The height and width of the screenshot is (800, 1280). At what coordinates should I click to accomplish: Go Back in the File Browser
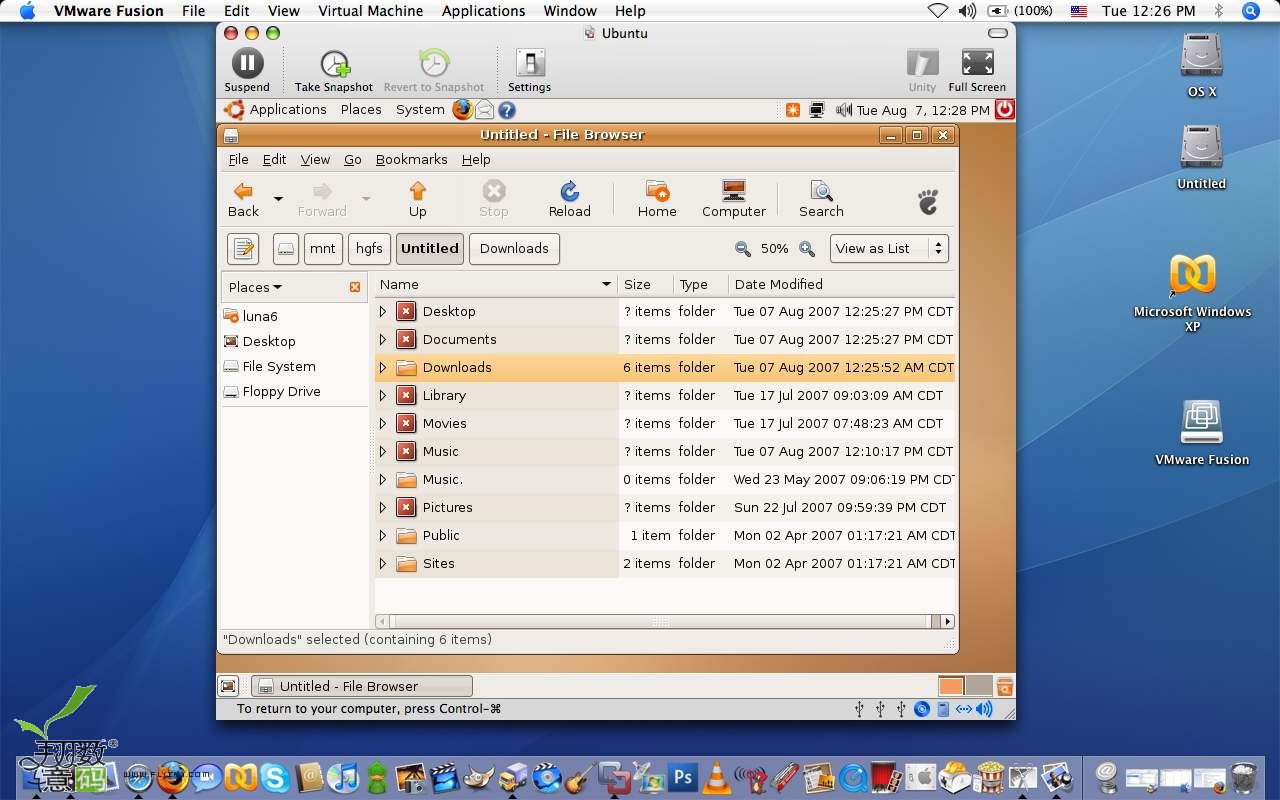(243, 199)
